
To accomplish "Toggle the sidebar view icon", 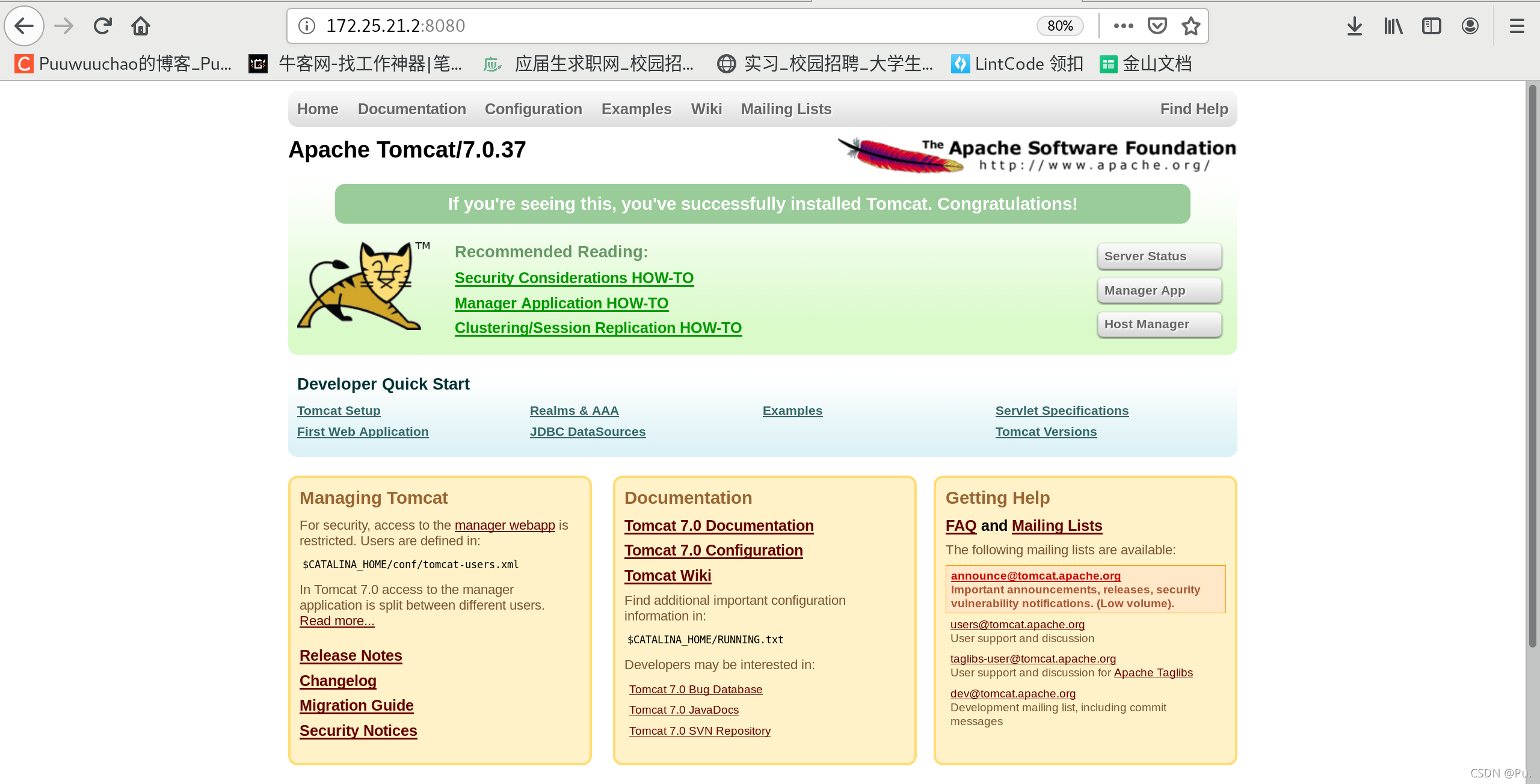I will pos(1431,26).
